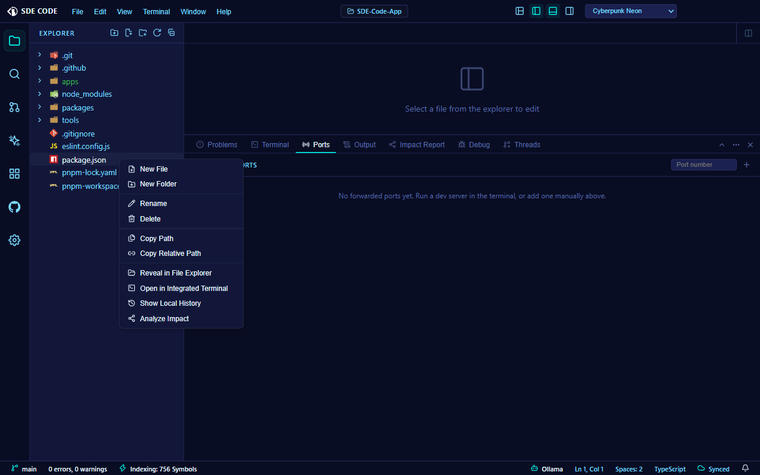Toggle the bottom panel layout button

point(553,11)
